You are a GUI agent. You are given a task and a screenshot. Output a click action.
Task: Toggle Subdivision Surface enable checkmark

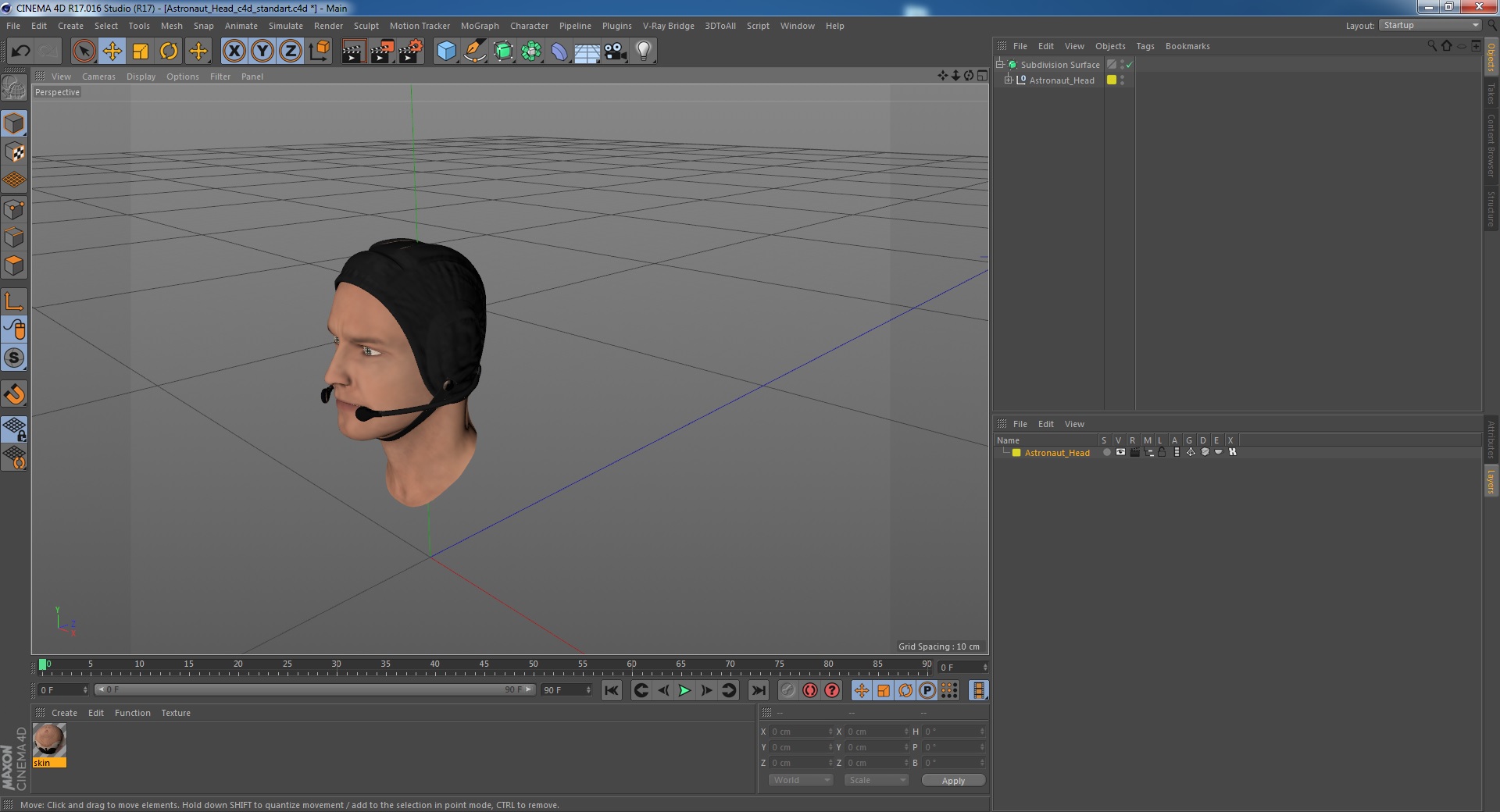[1130, 65]
